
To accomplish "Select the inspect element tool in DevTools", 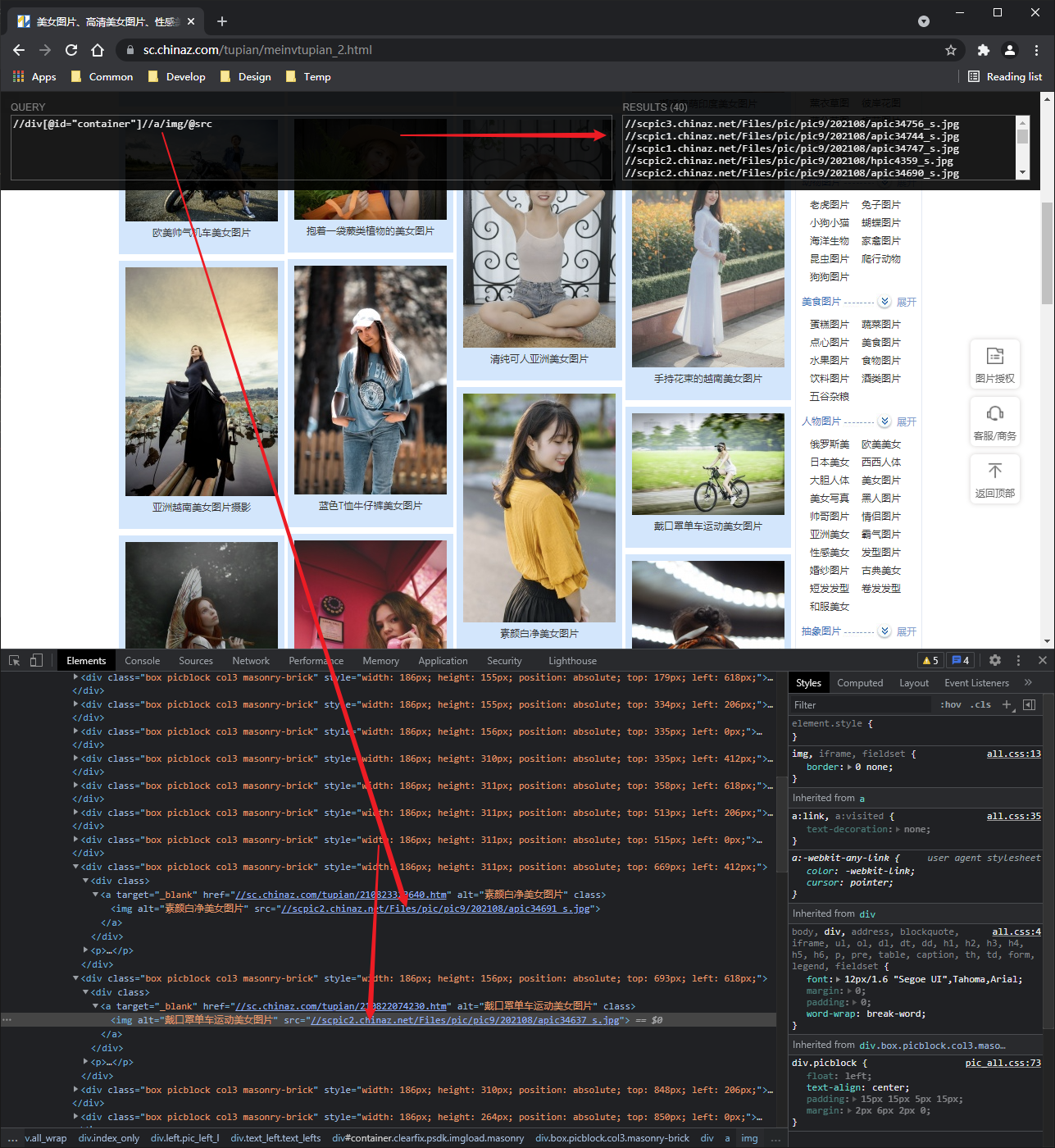I will (13, 659).
